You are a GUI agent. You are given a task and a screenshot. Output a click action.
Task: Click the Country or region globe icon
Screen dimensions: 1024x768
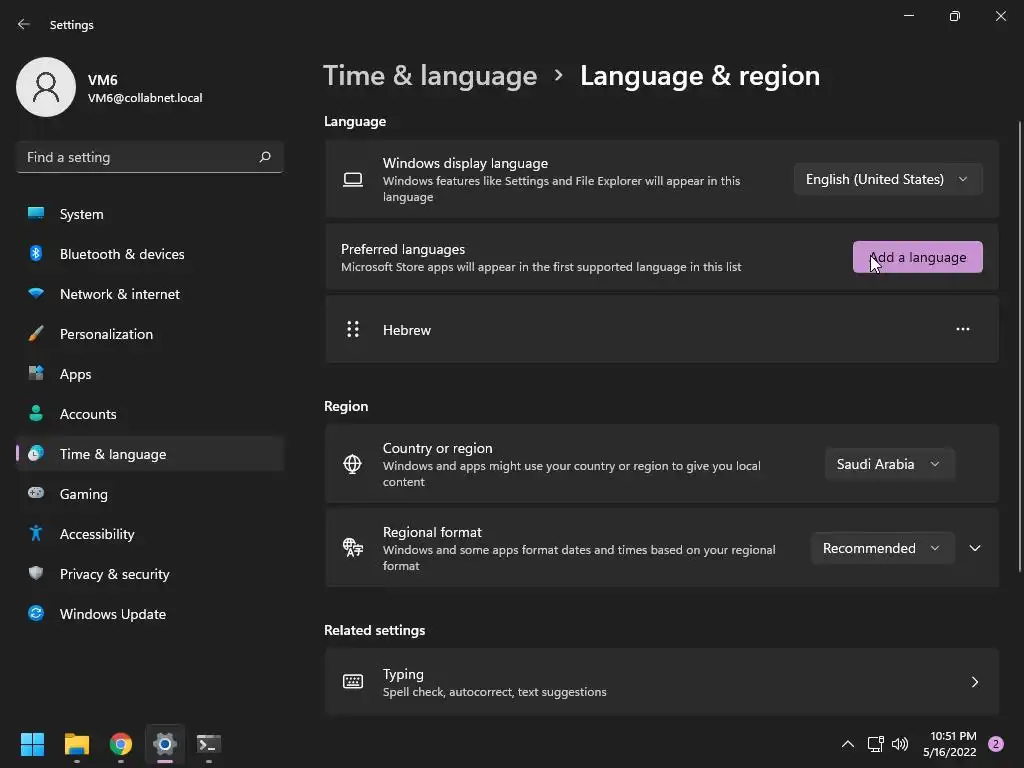tap(353, 464)
